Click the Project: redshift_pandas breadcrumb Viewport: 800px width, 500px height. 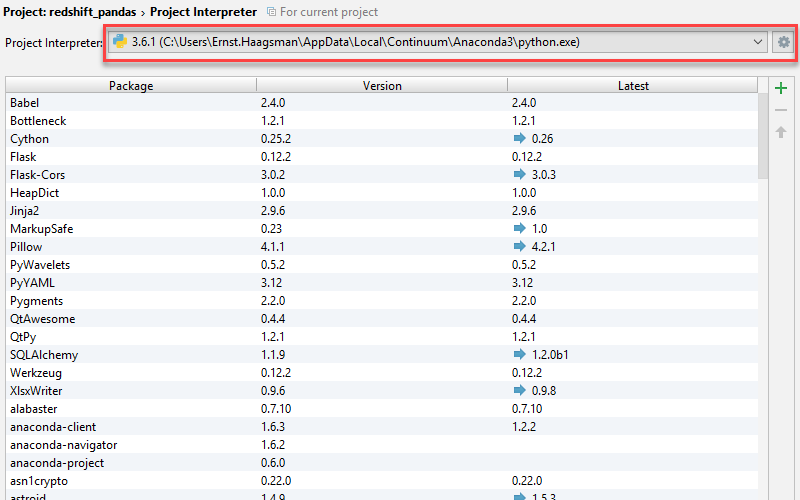click(x=69, y=12)
